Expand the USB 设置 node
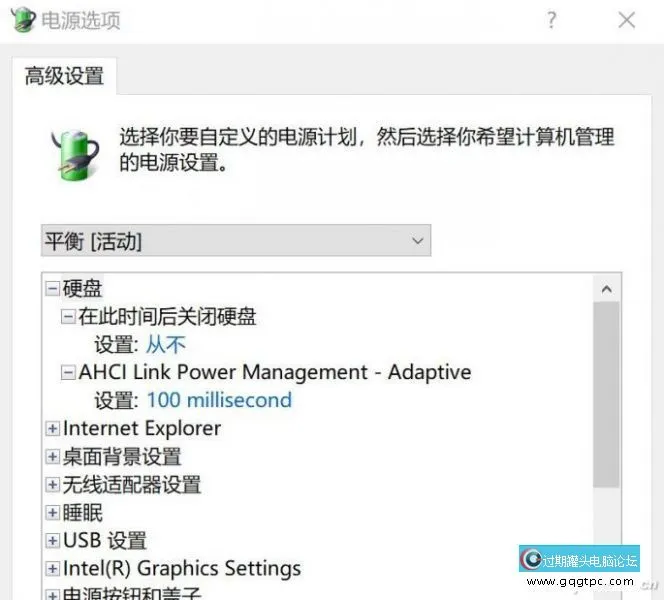Viewport: 664px width, 600px height. point(53,540)
